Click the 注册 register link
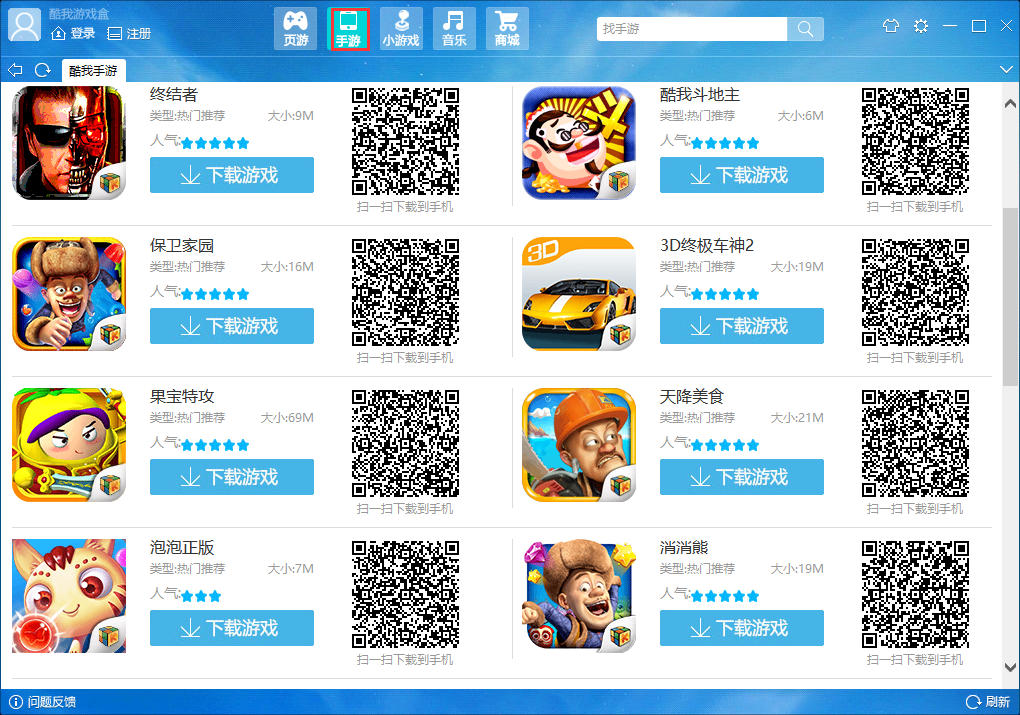The image size is (1020, 715). [129, 33]
